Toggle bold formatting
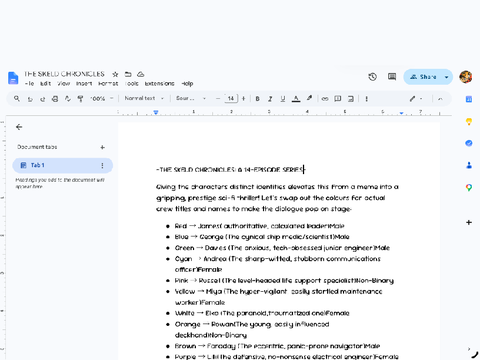Screen dimensions: 480x360 (x=257, y=99)
